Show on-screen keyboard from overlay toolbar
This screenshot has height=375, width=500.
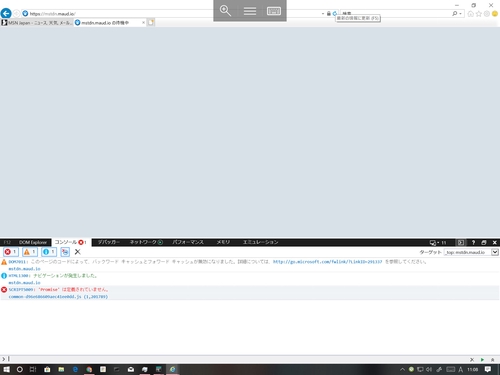point(274,11)
